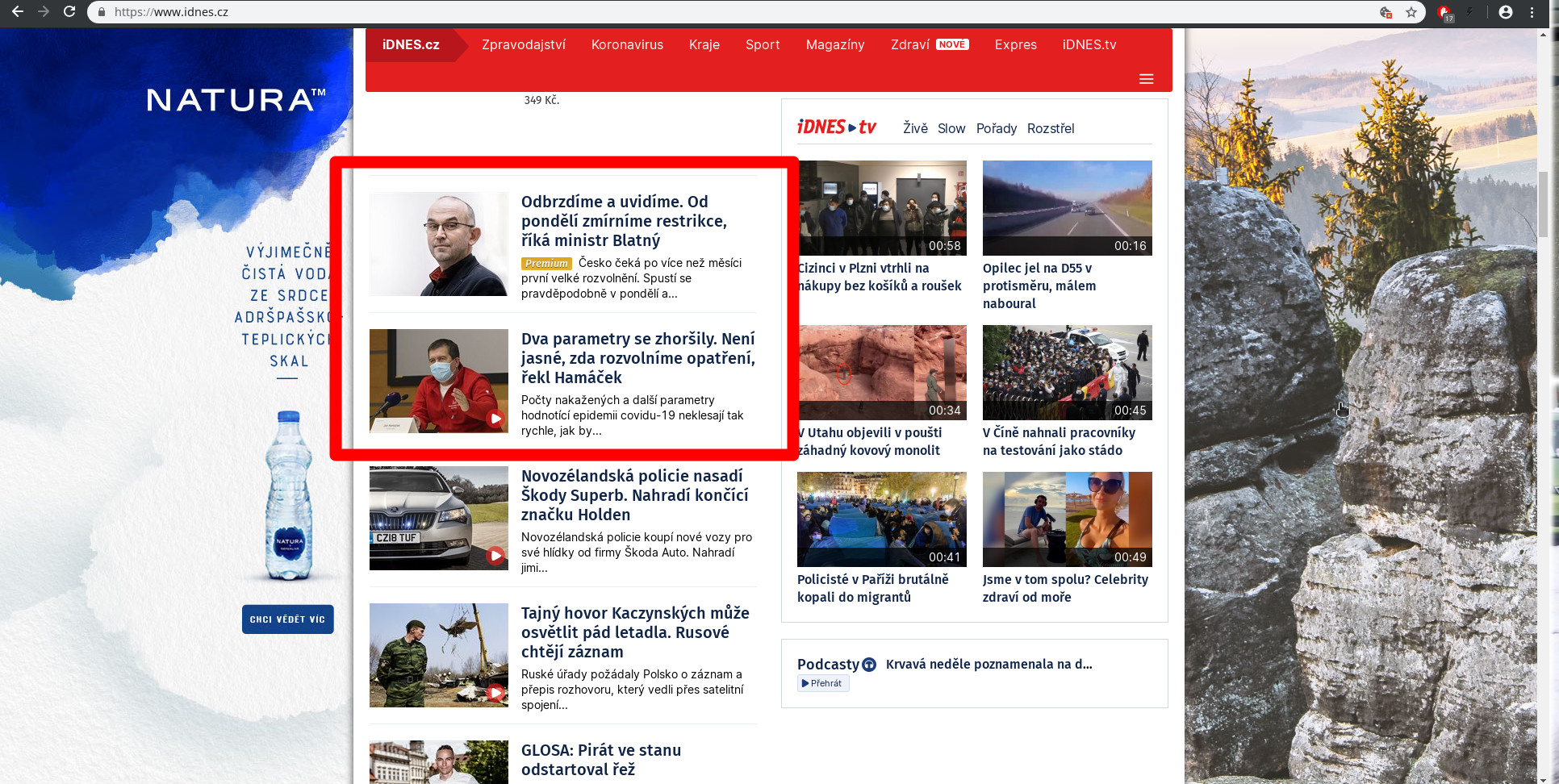This screenshot has width=1559, height=784.
Task: Select the Rozstřel tab in iDNES tv
Action: click(x=1051, y=128)
